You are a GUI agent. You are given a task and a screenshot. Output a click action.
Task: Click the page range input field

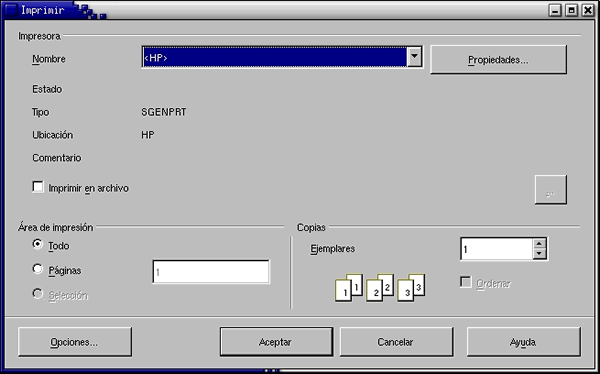tap(211, 272)
